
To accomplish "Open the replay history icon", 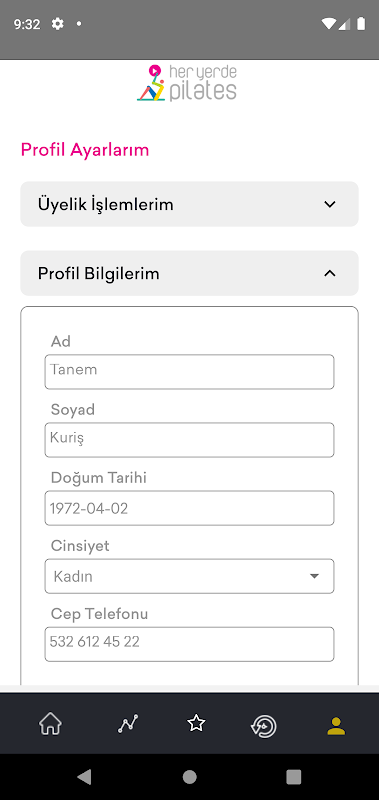I will click(x=264, y=726).
